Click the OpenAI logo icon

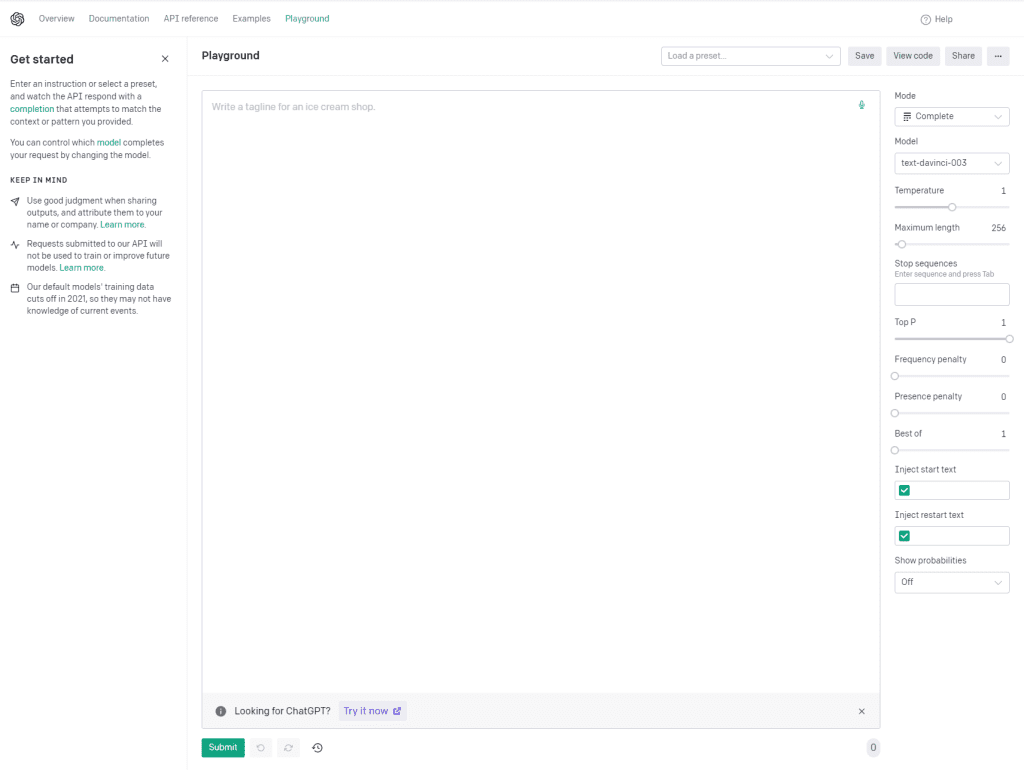[17, 19]
